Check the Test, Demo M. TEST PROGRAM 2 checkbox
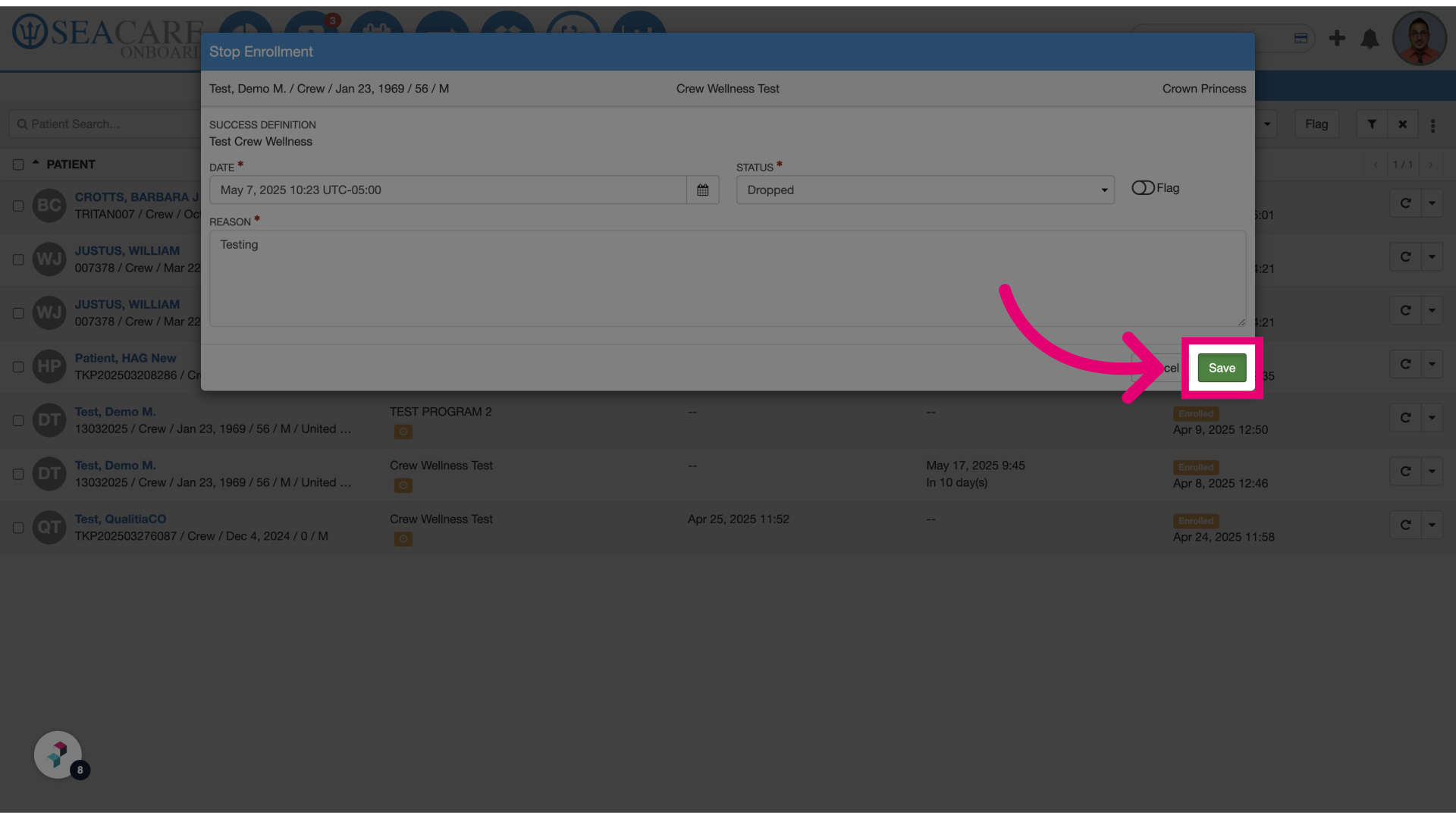 coord(18,421)
